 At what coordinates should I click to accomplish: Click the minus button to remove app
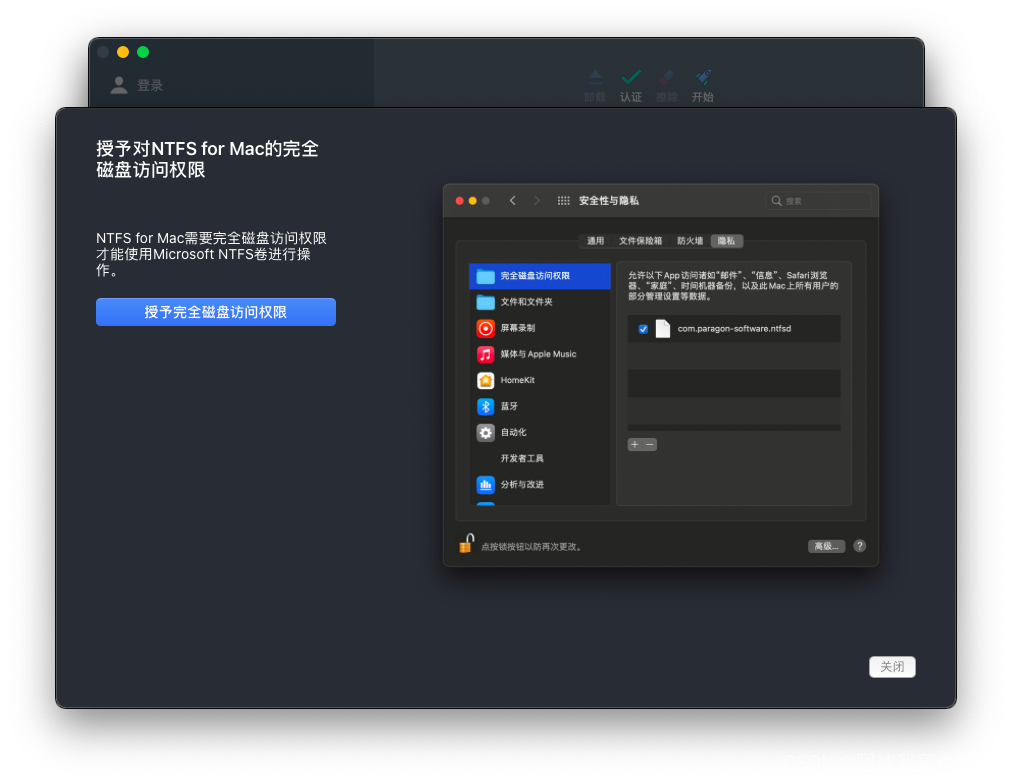(x=650, y=445)
